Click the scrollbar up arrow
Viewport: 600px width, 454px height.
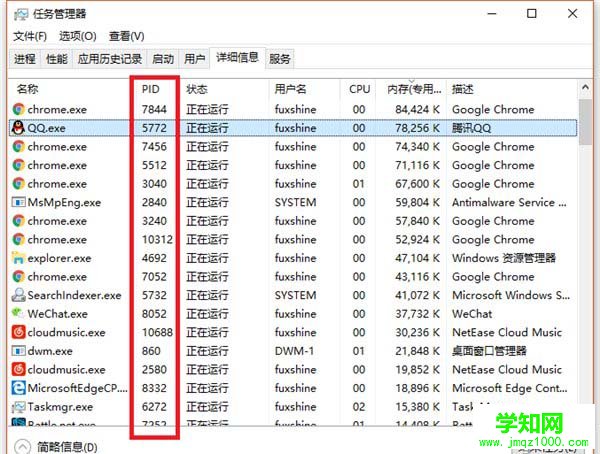click(585, 88)
